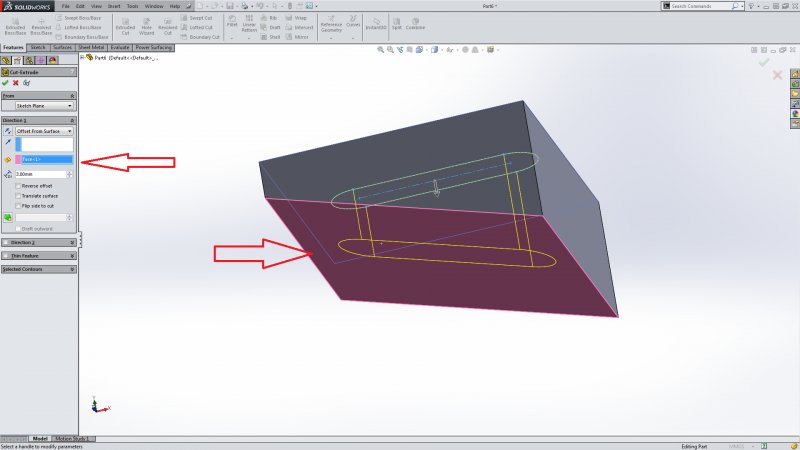The height and width of the screenshot is (450, 800).
Task: Open the File menu
Action: [66, 6]
